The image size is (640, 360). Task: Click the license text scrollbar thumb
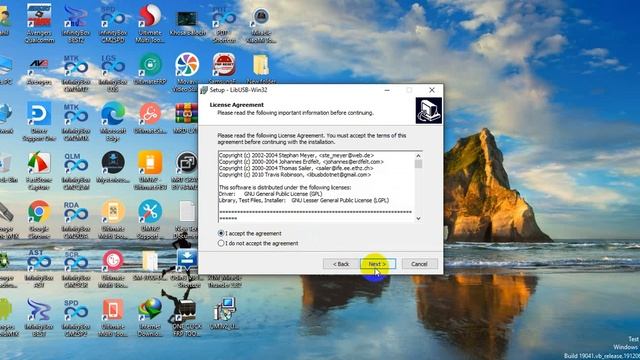pos(418,164)
